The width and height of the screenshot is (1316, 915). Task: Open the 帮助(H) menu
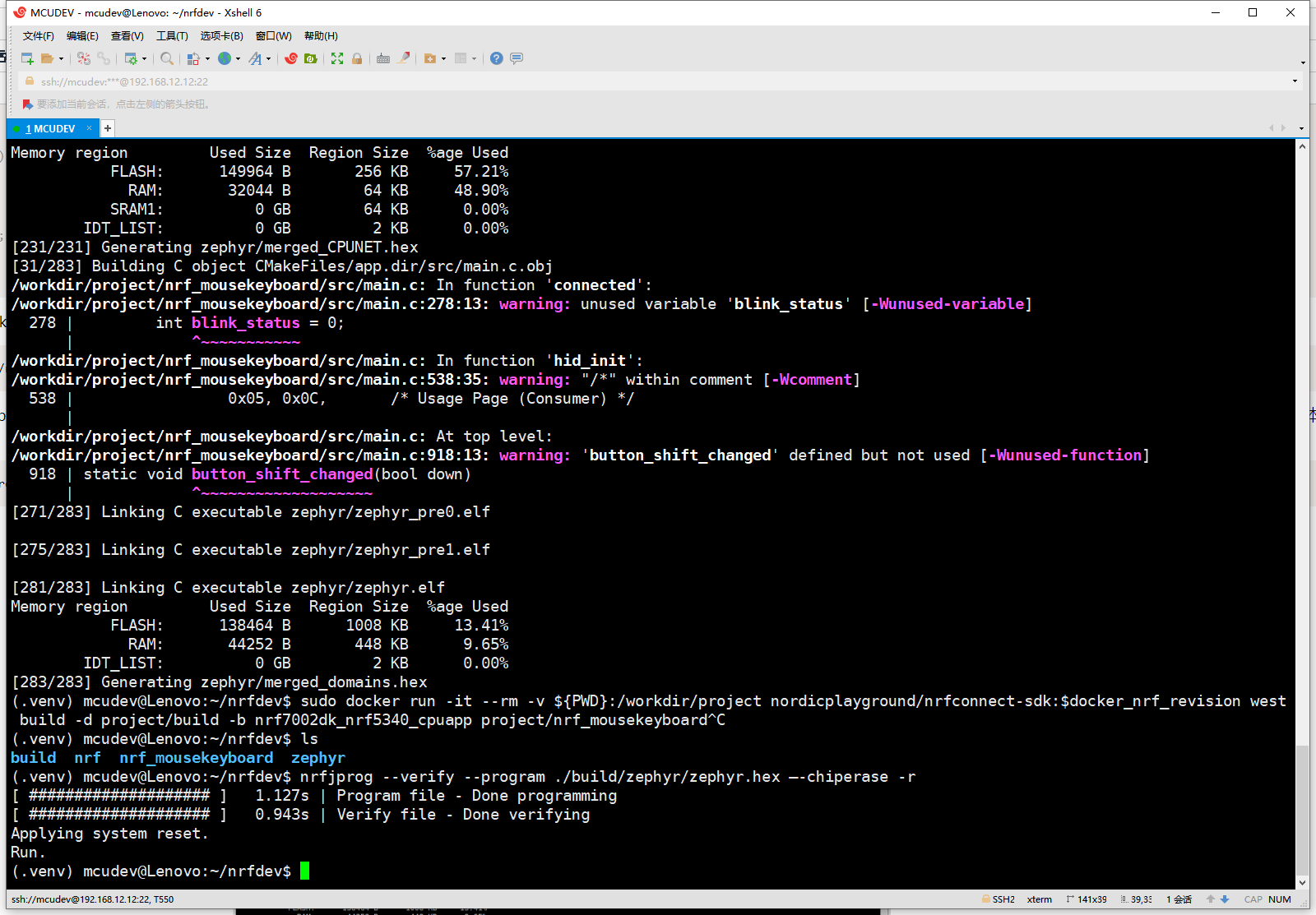click(x=321, y=36)
